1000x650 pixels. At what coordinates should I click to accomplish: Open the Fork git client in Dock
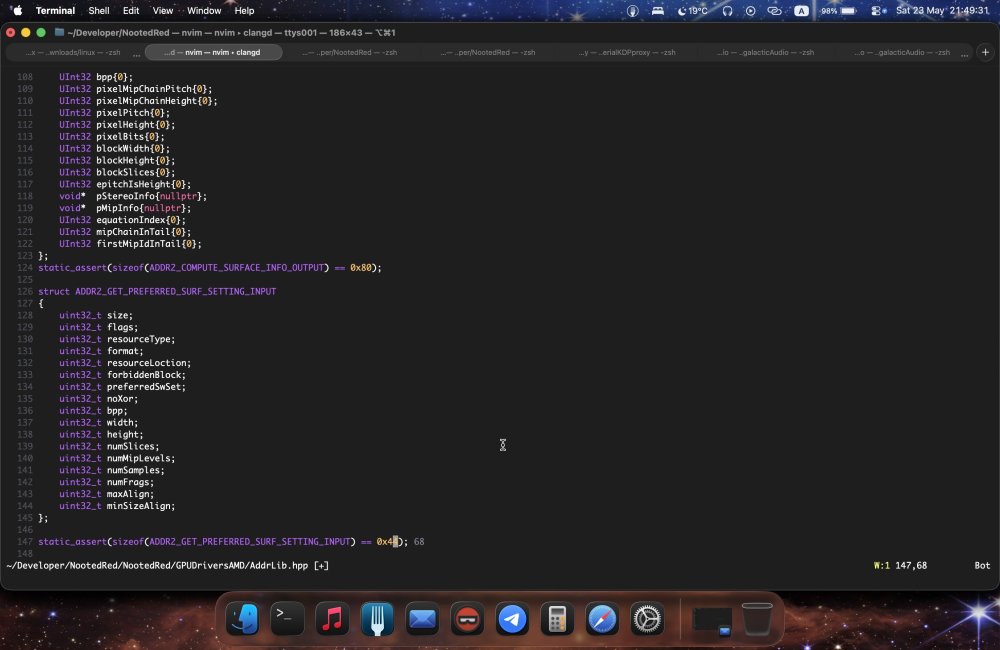pyautogui.click(x=377, y=619)
